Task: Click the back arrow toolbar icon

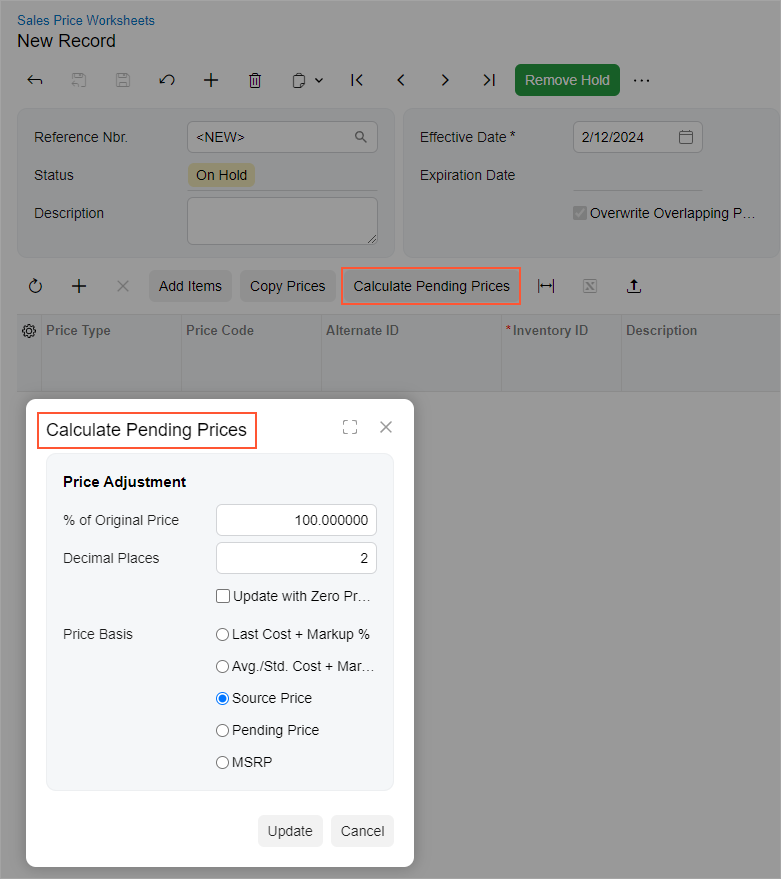Action: point(35,80)
